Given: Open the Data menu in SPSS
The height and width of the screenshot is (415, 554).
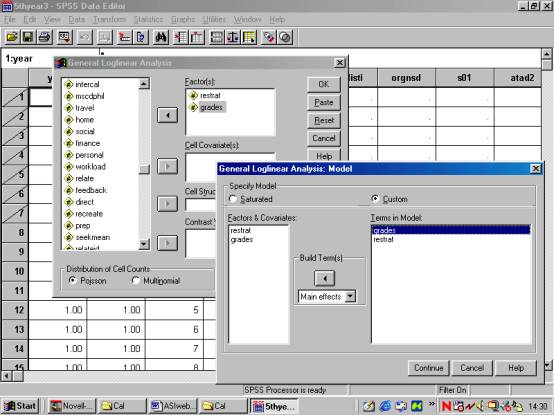Looking at the screenshot, I should 77,19.
